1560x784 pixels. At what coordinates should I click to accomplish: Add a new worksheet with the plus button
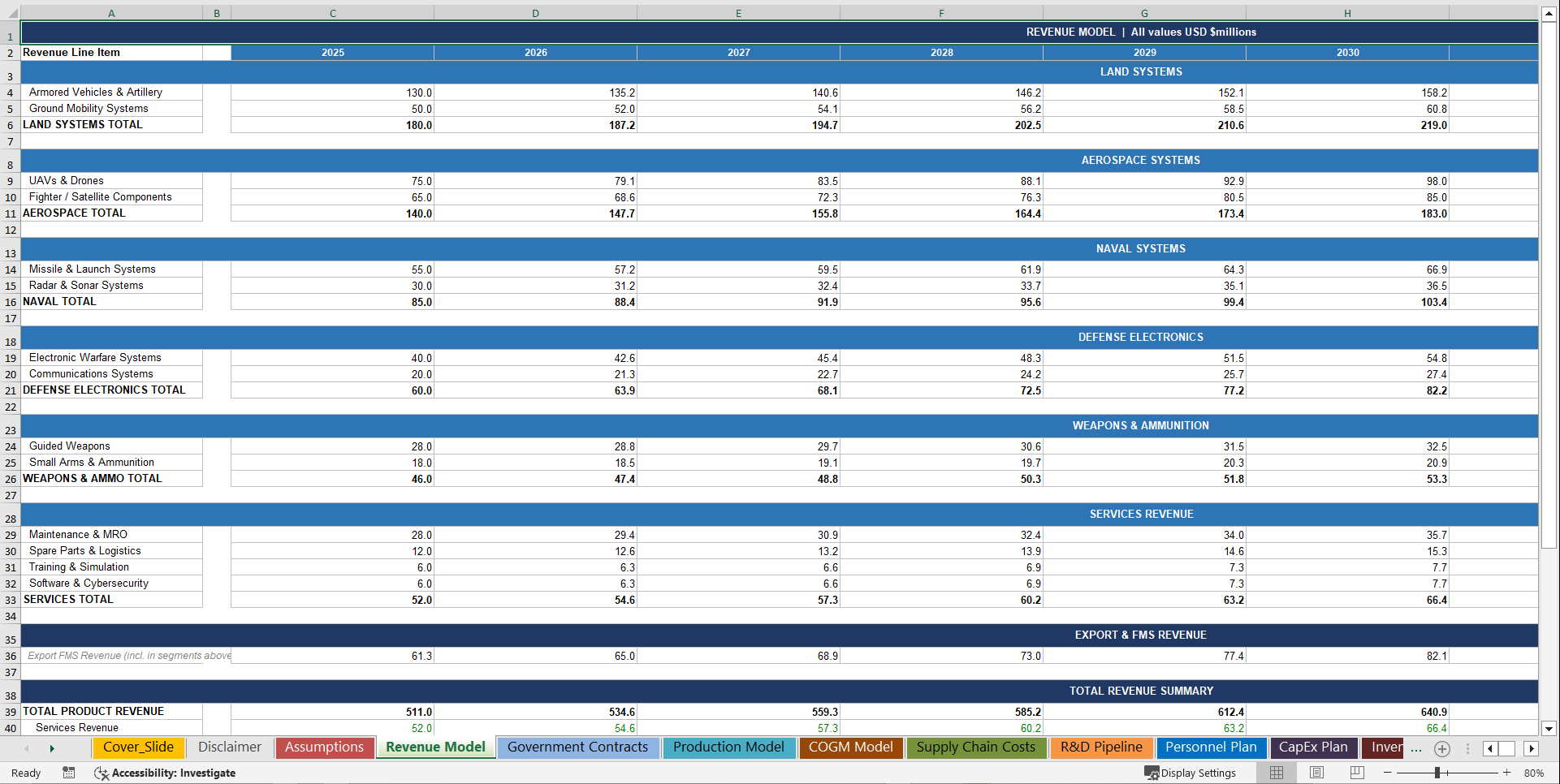1442,749
